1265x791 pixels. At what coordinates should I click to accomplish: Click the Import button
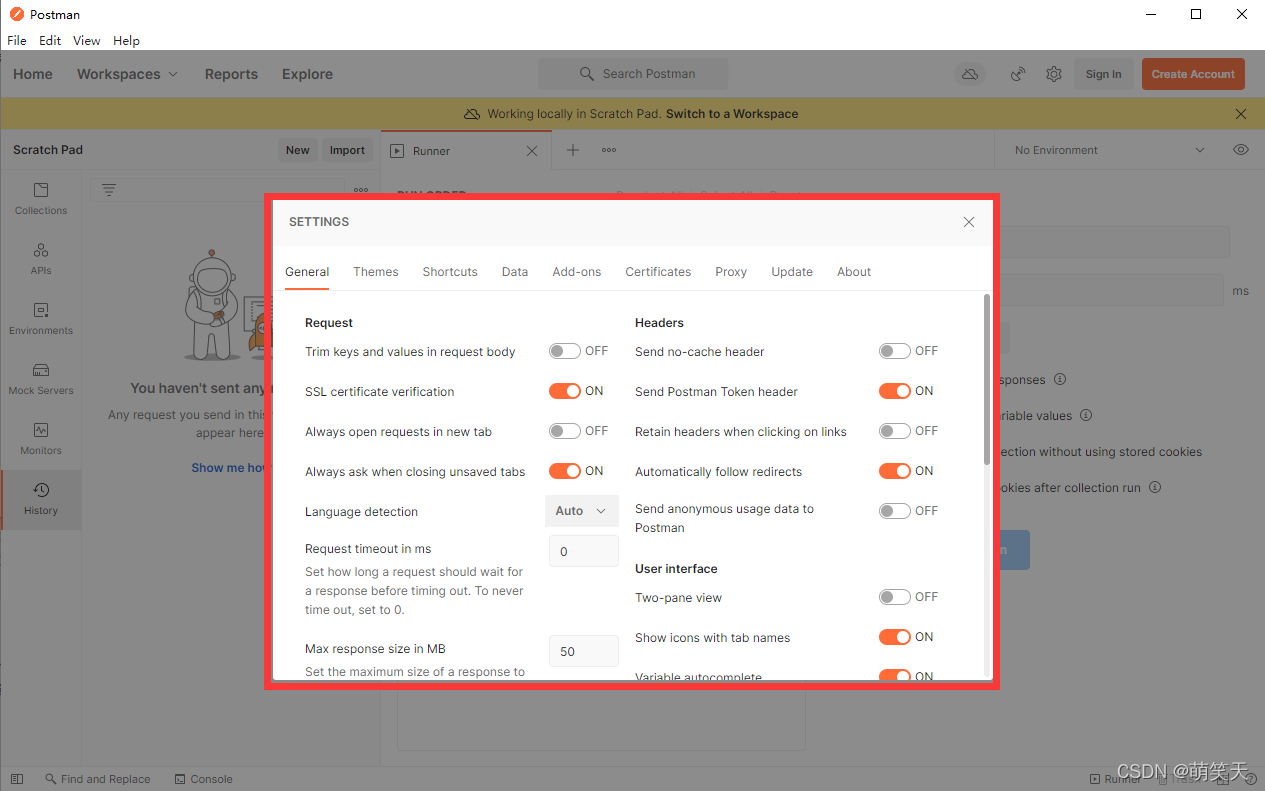(347, 150)
